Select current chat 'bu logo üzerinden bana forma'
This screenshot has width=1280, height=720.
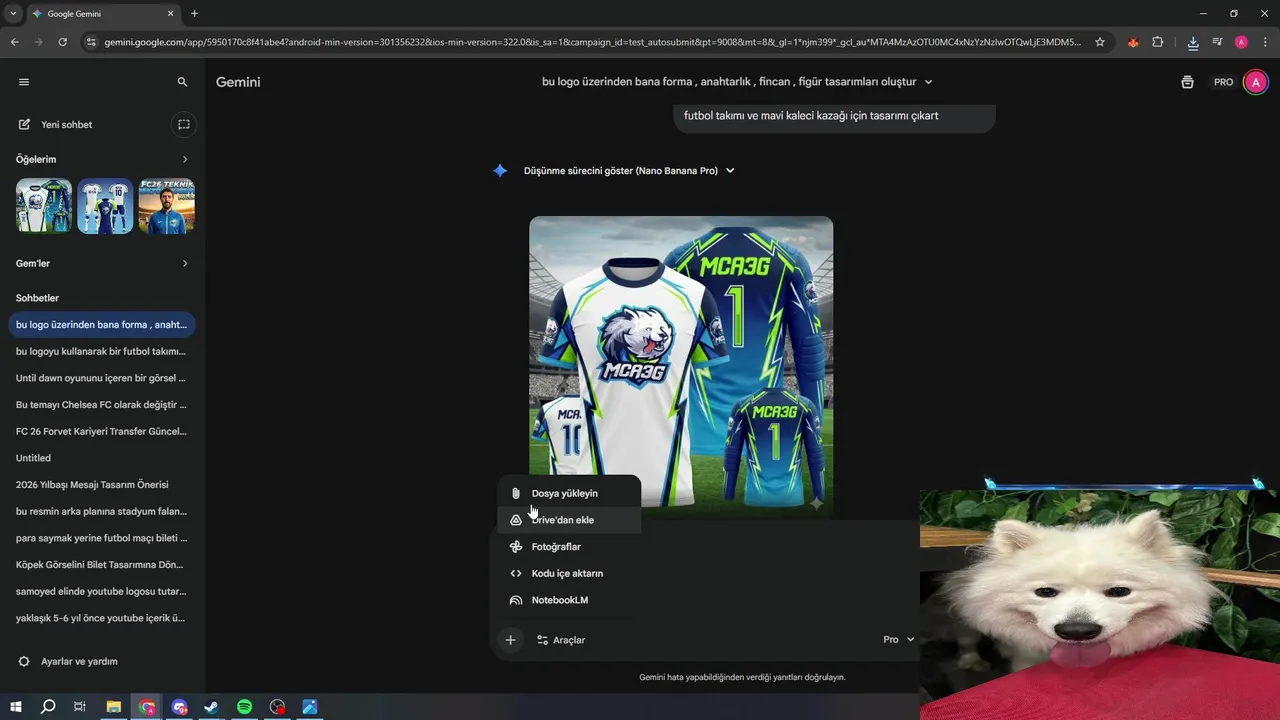click(101, 325)
